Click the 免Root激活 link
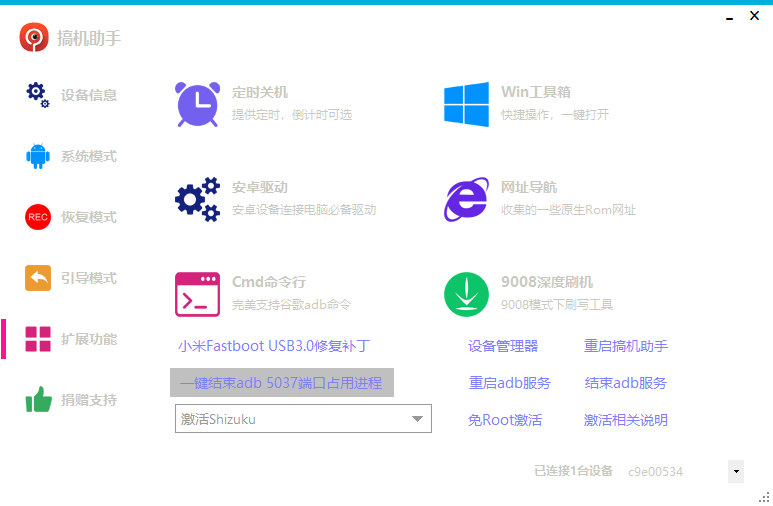 pyautogui.click(x=505, y=420)
